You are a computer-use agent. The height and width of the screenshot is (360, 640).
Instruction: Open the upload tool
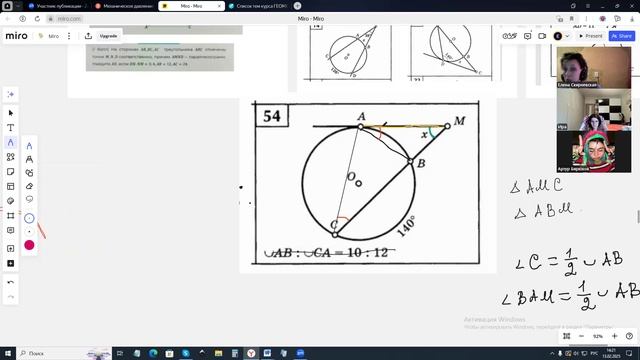(11, 249)
